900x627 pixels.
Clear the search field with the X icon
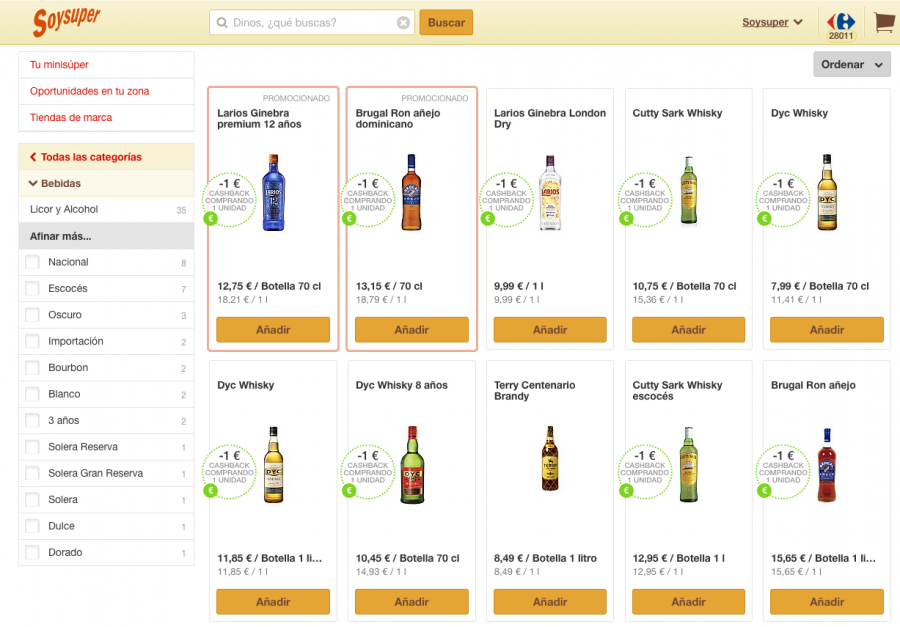click(404, 22)
